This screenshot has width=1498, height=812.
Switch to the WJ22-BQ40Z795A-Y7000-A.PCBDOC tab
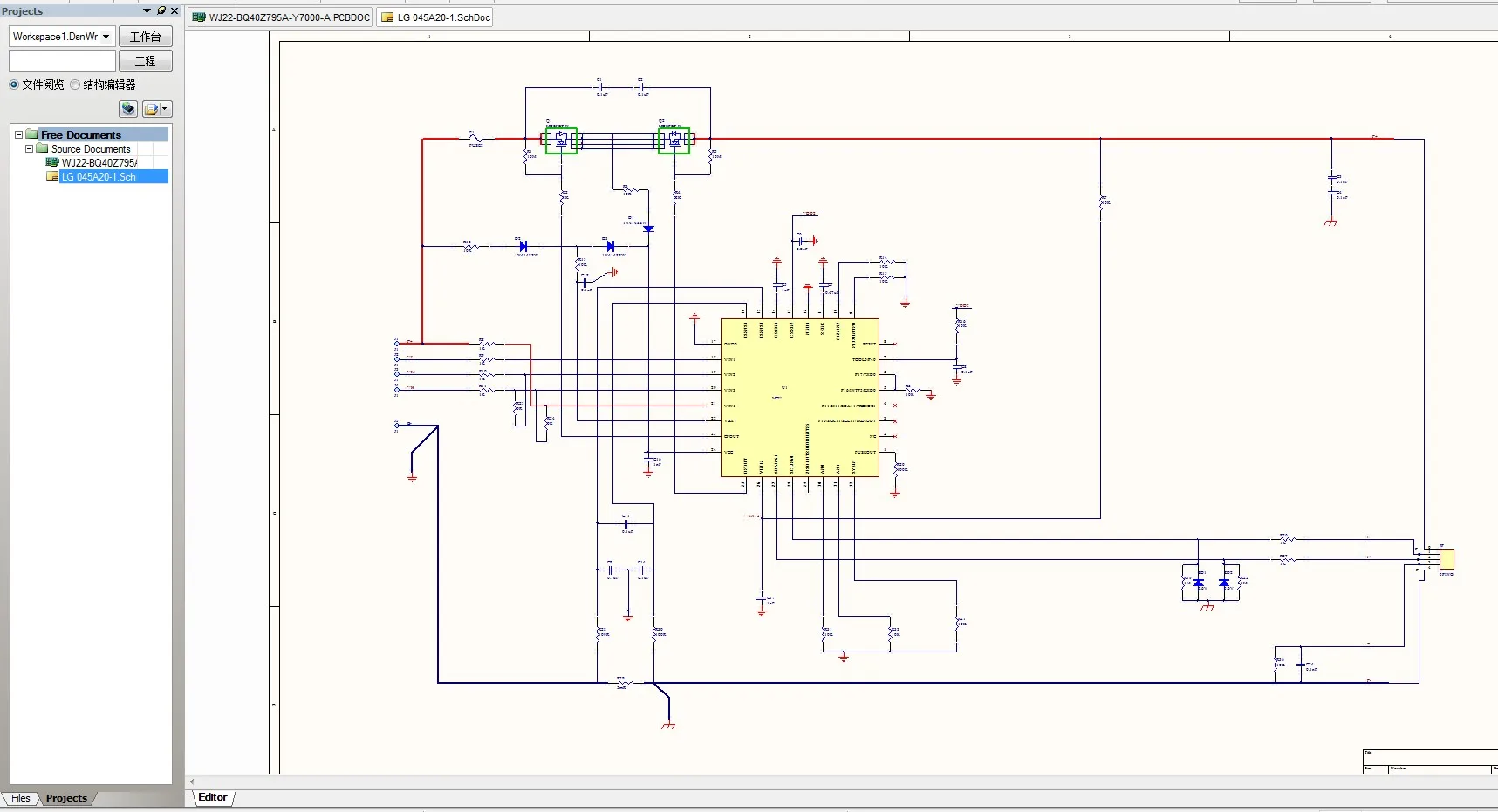[281, 17]
